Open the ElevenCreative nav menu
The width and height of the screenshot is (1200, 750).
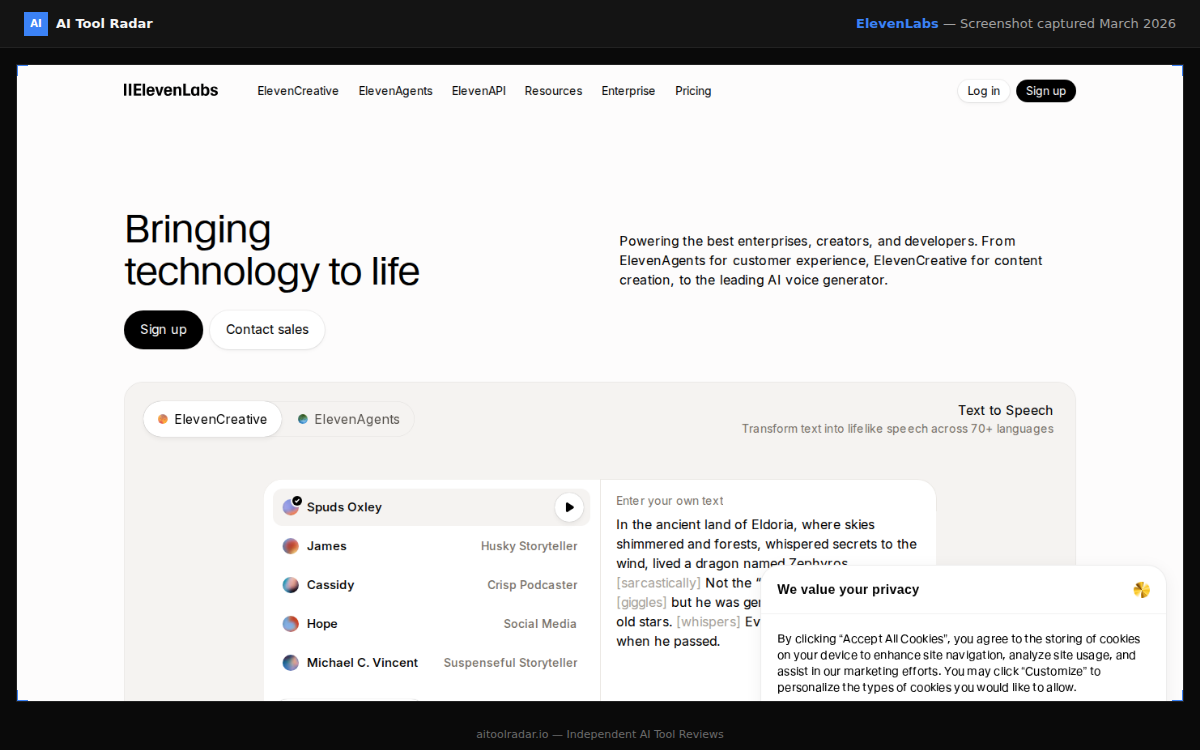click(x=298, y=91)
